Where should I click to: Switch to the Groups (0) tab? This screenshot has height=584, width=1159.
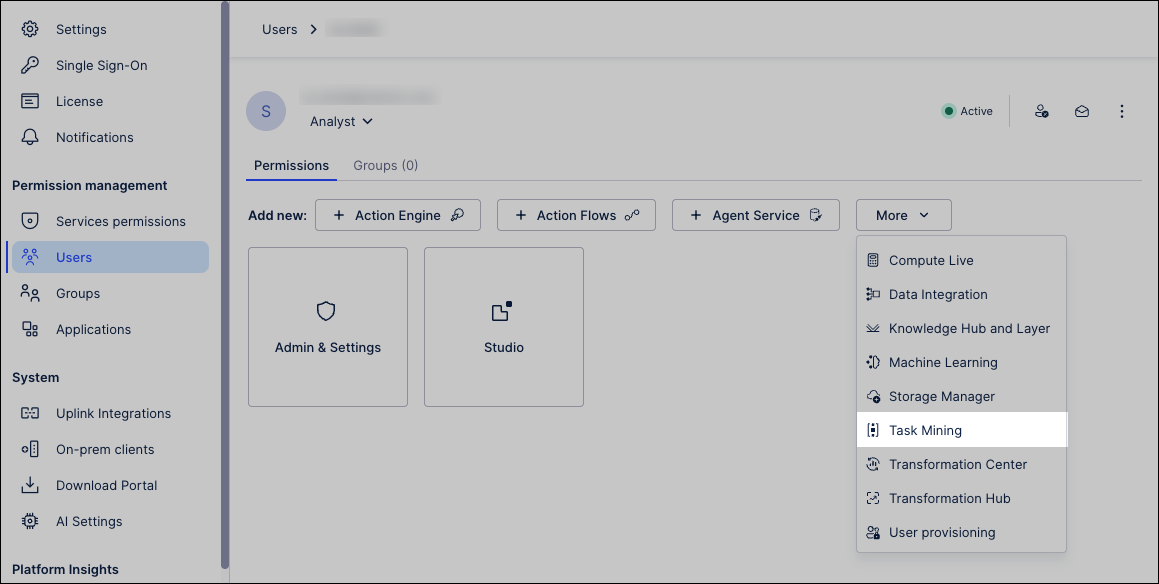pyautogui.click(x=385, y=165)
